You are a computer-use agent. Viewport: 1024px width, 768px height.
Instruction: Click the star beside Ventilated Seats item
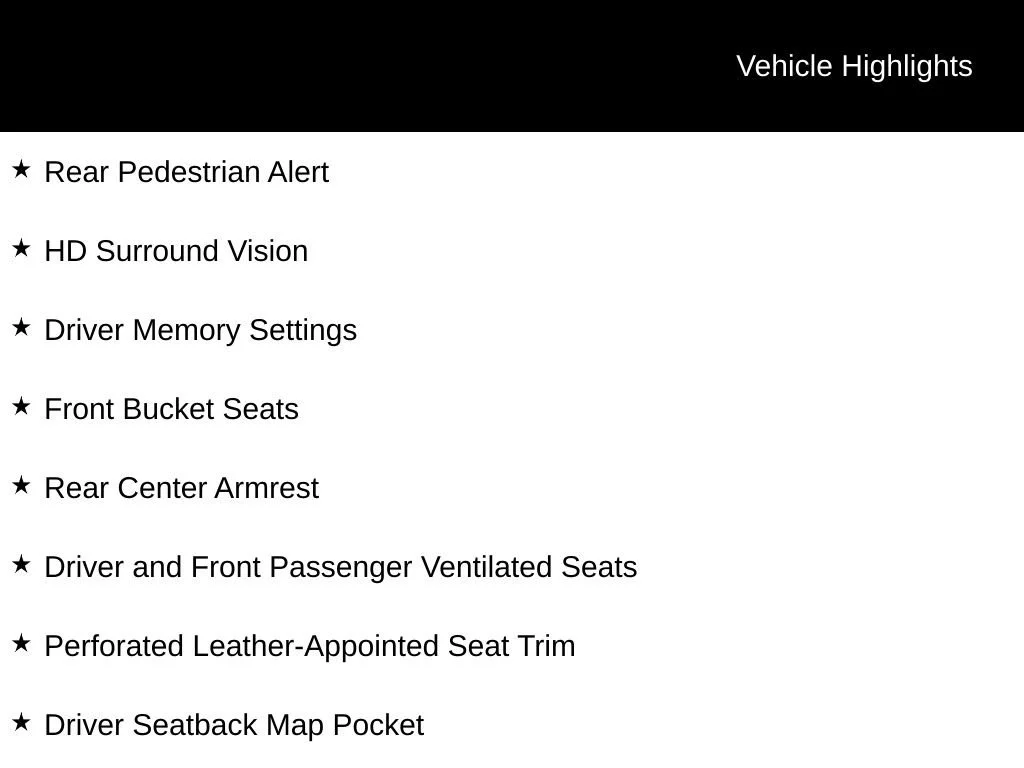point(21,564)
